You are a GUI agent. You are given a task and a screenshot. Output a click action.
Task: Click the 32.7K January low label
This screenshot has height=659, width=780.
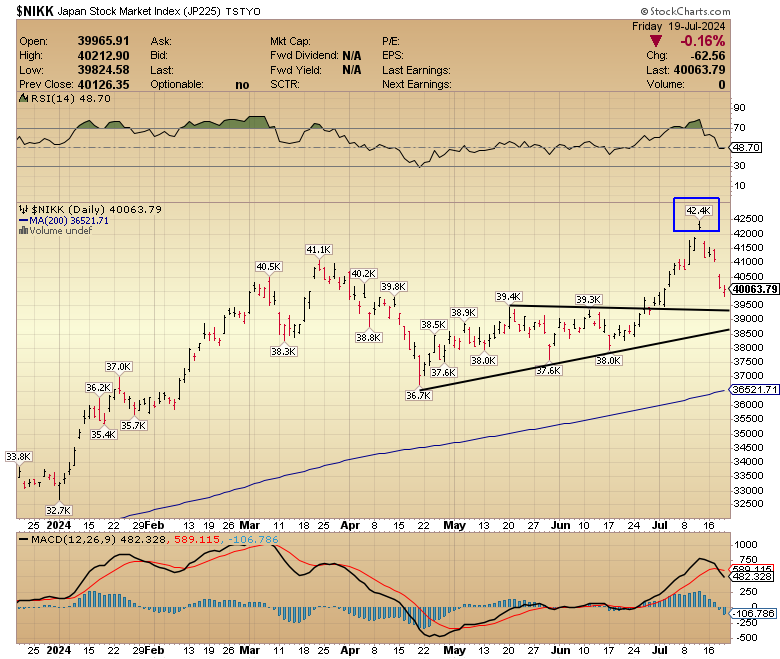[x=59, y=510]
